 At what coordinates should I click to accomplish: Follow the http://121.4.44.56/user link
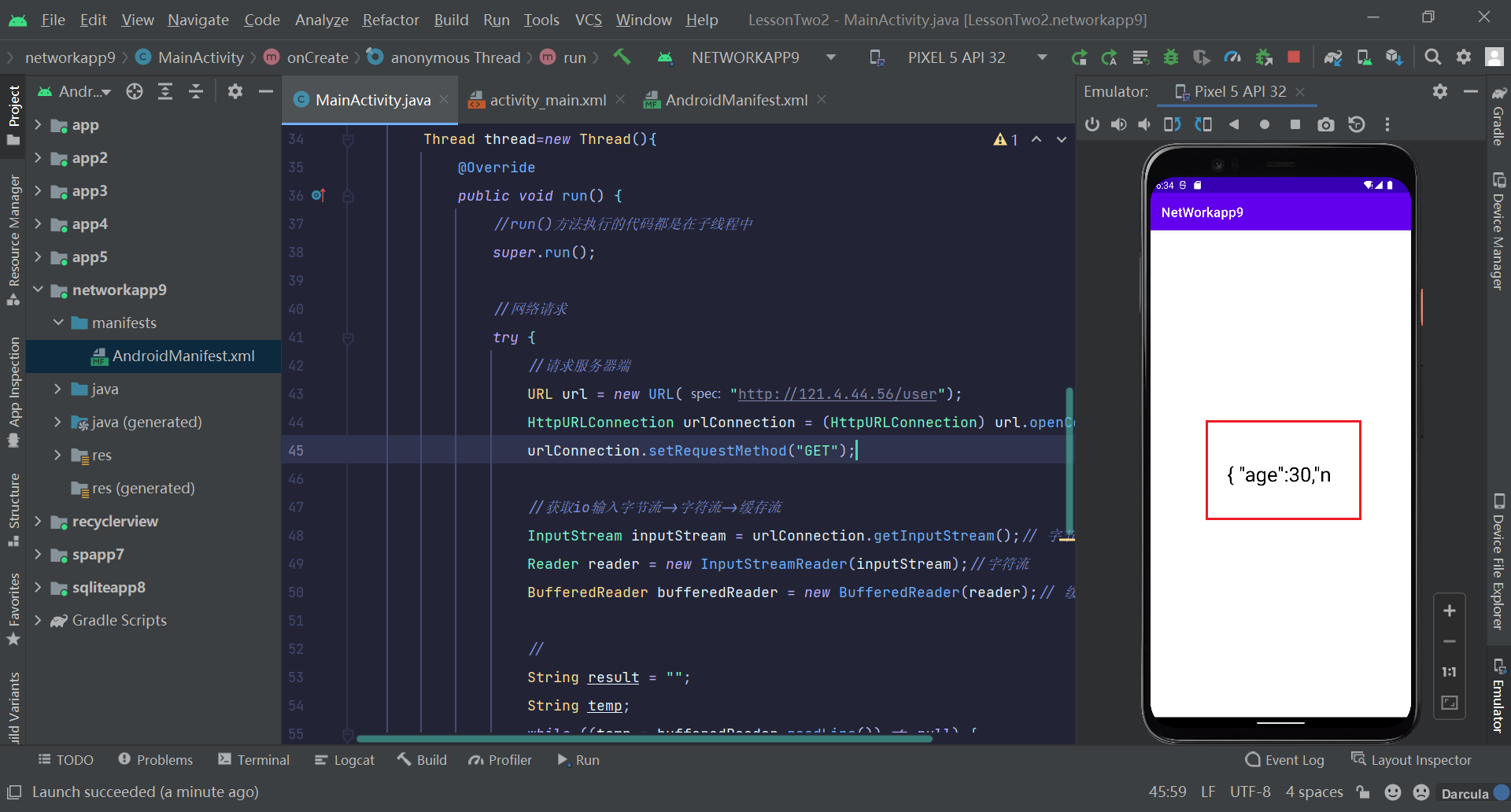pyautogui.click(x=837, y=394)
